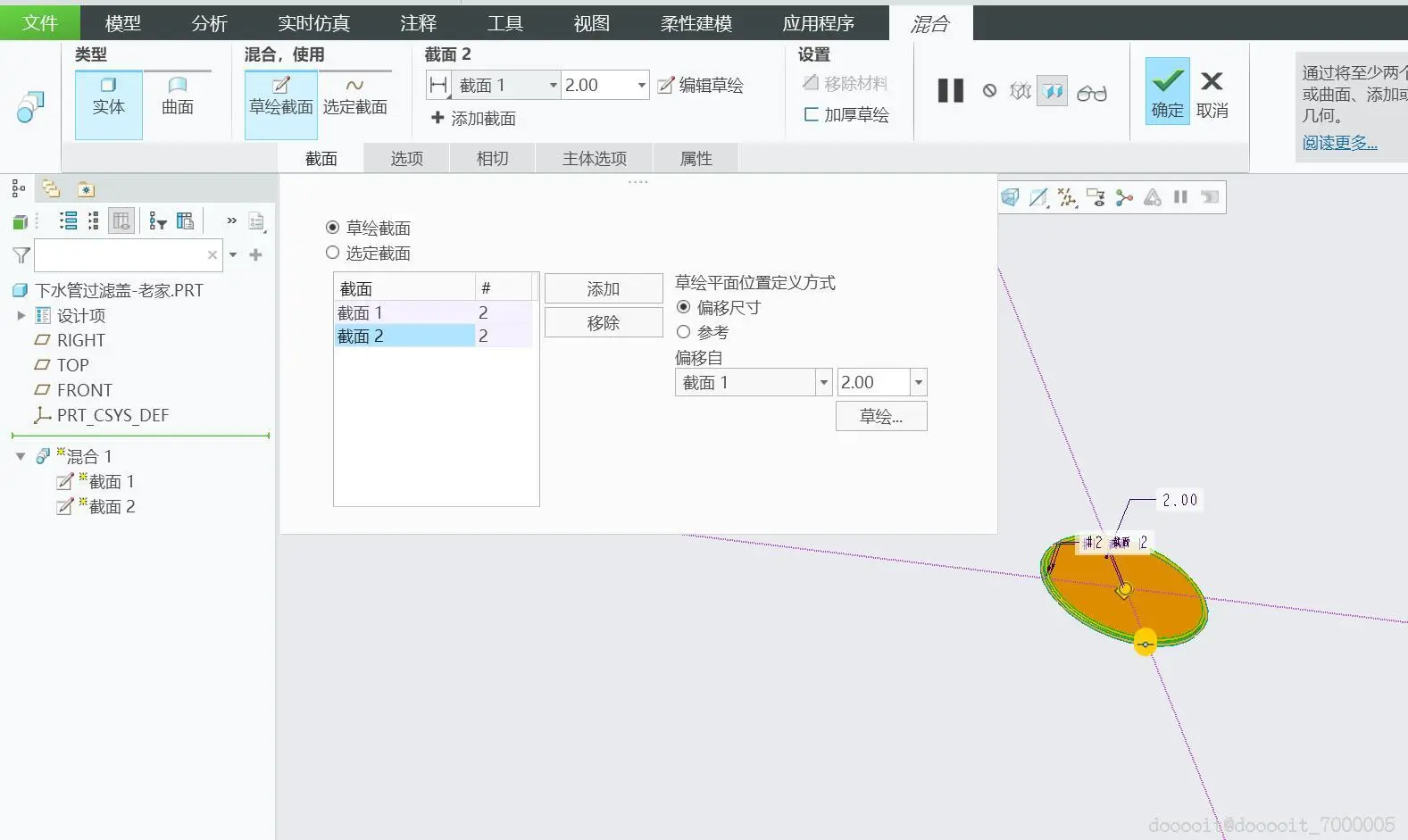
Task: Click the unattached wireframe preview icon
Action: (1020, 91)
